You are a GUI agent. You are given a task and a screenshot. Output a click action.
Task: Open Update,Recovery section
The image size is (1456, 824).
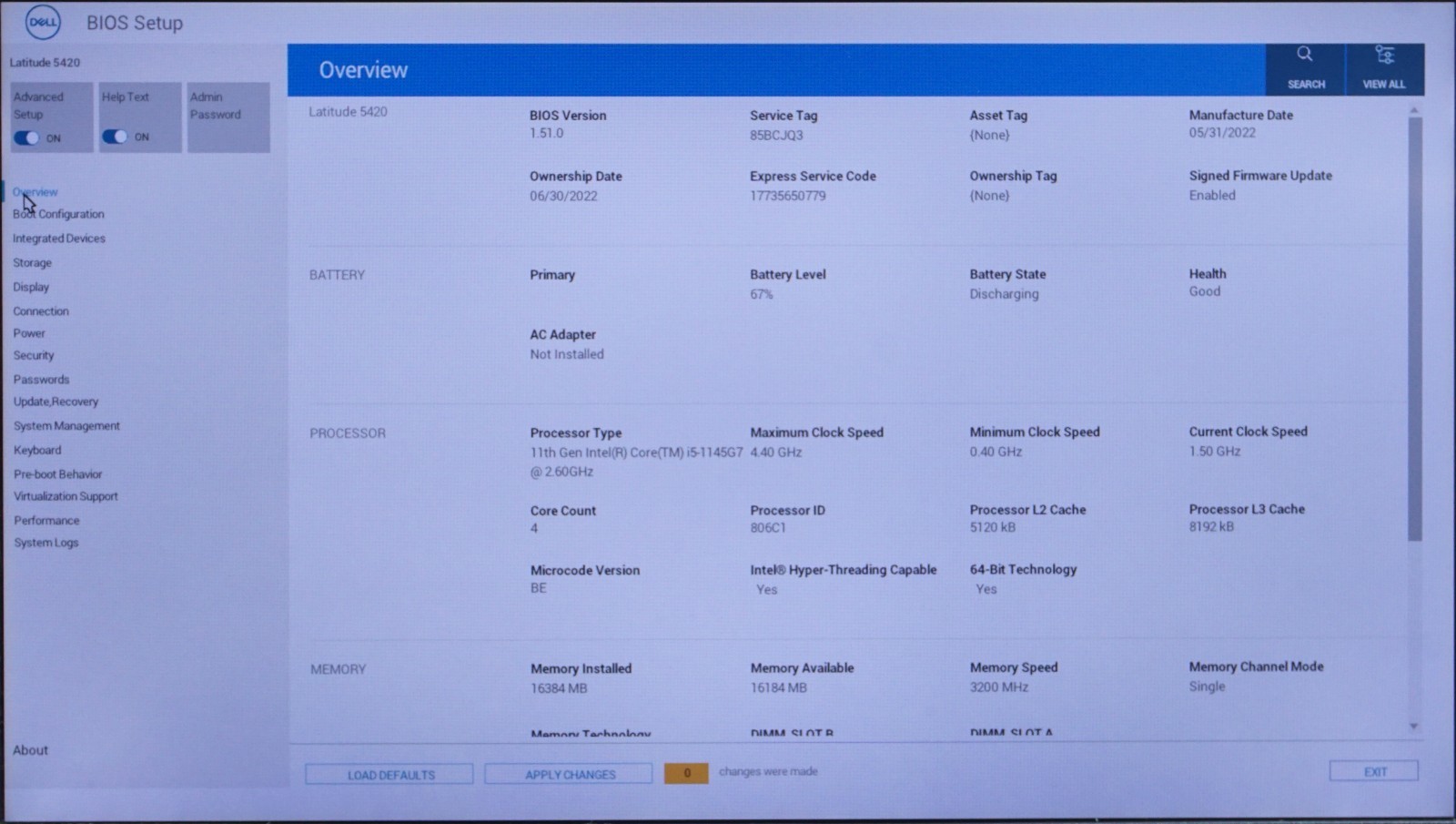click(56, 402)
